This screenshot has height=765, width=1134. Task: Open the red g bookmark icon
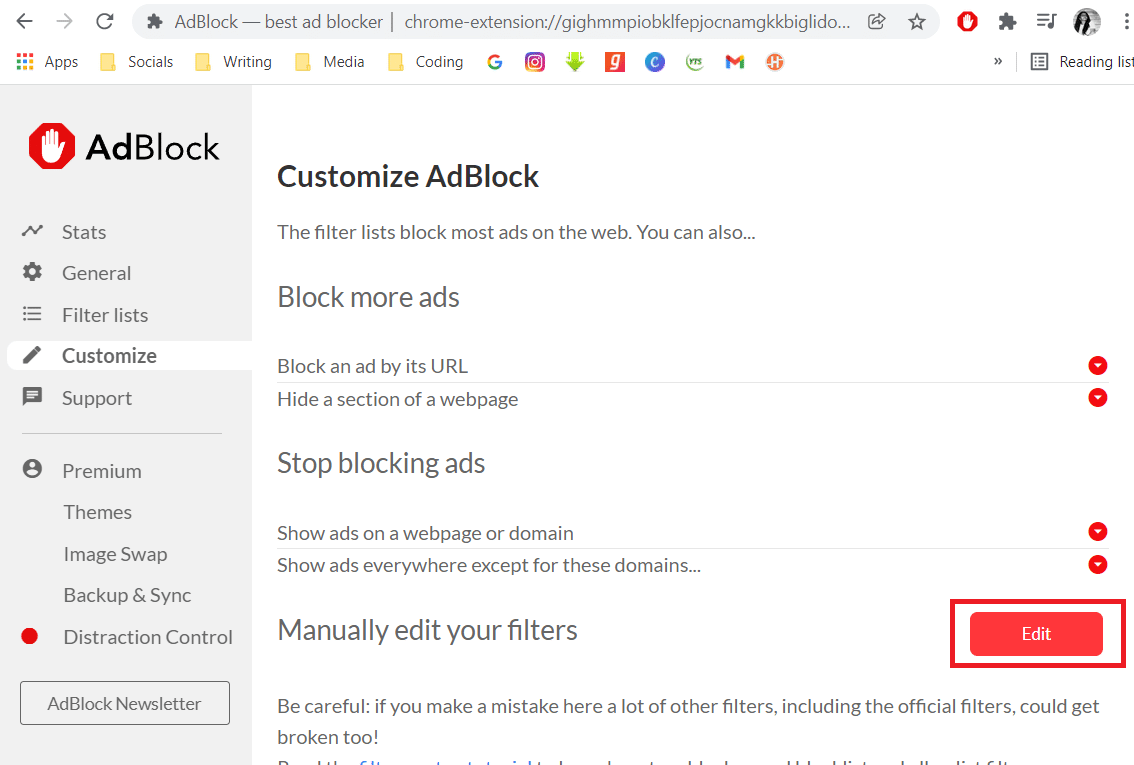click(x=615, y=62)
